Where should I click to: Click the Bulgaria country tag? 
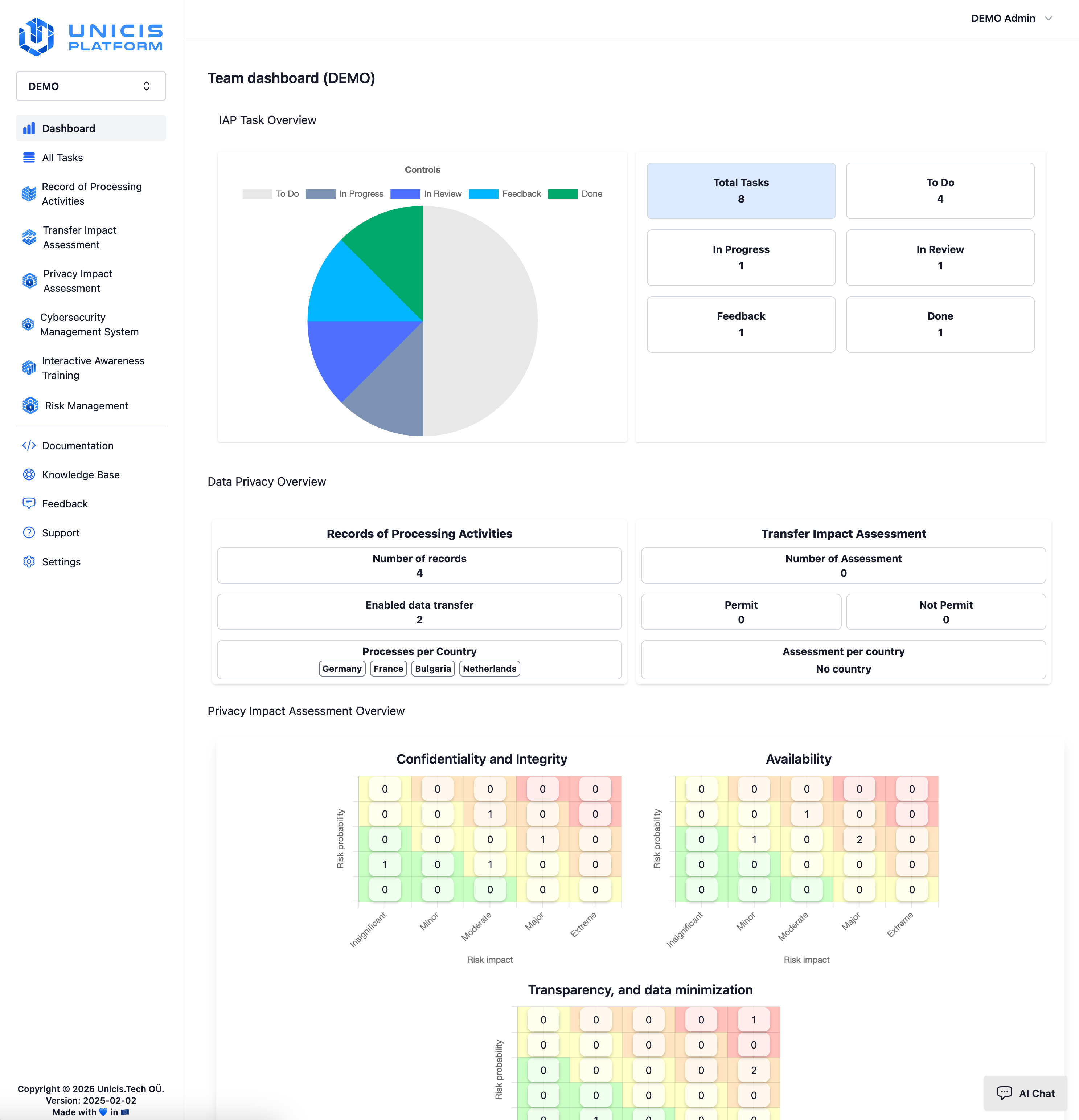(x=433, y=669)
